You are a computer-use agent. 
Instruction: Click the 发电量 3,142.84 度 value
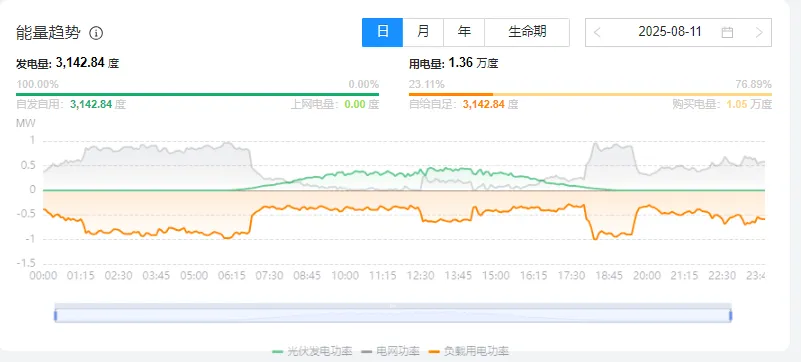pos(67,63)
